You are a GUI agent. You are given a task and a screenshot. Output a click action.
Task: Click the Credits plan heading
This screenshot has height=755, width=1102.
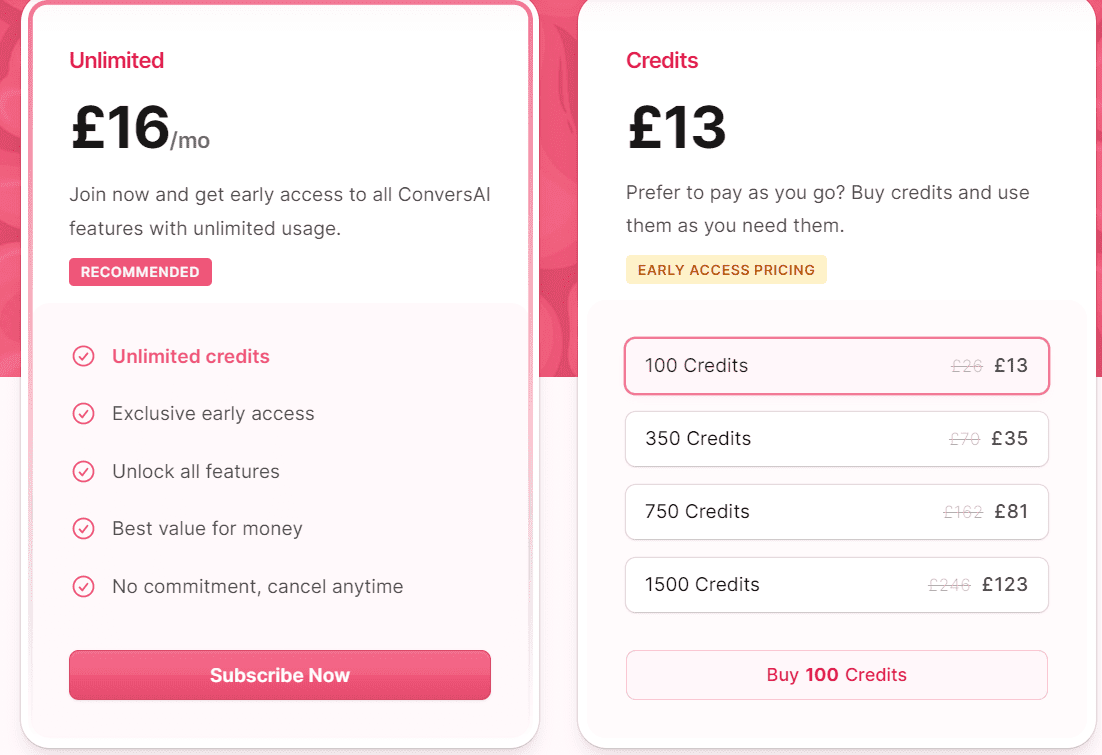click(662, 60)
